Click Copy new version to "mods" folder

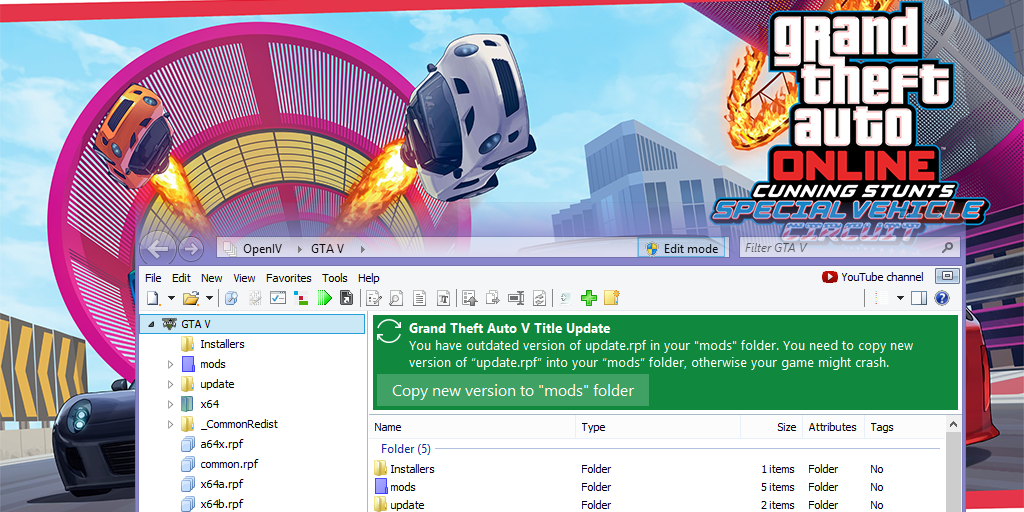click(x=513, y=391)
